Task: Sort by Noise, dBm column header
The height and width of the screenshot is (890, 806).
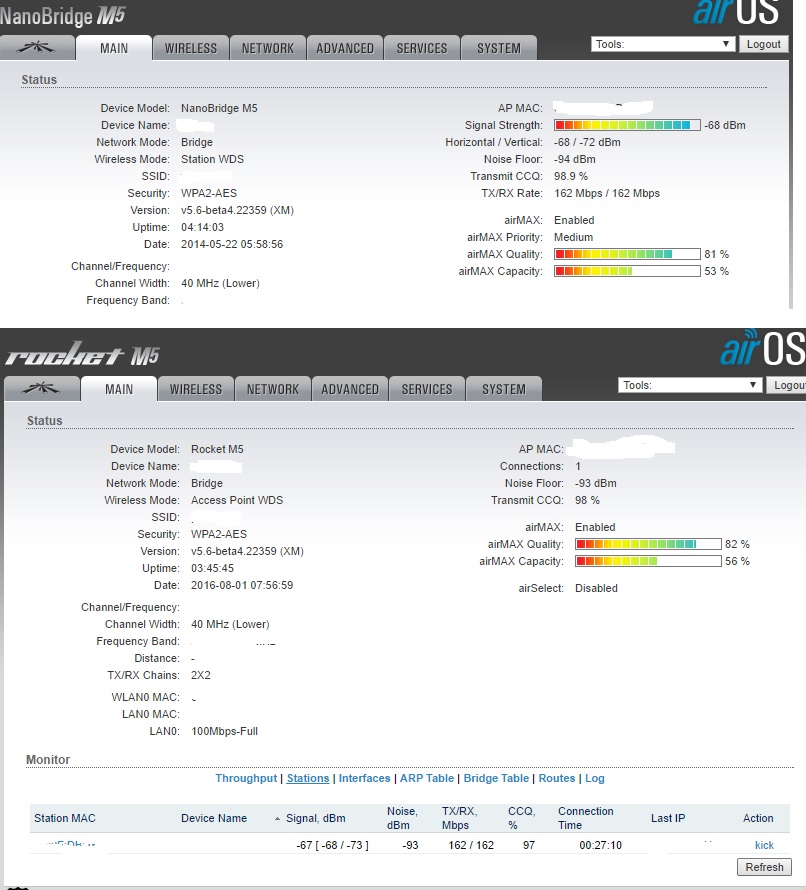Action: point(402,818)
